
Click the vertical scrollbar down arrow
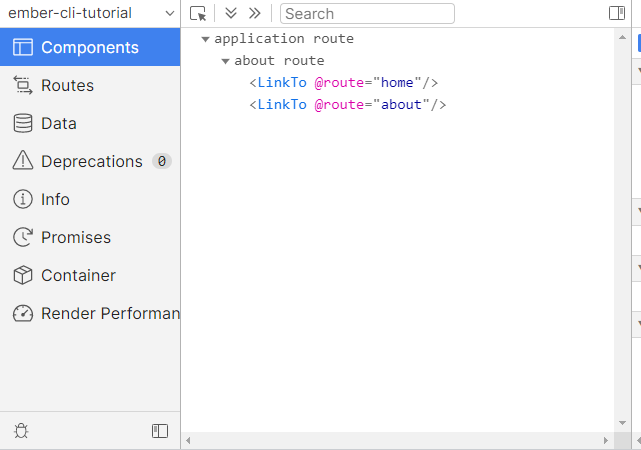click(622, 423)
